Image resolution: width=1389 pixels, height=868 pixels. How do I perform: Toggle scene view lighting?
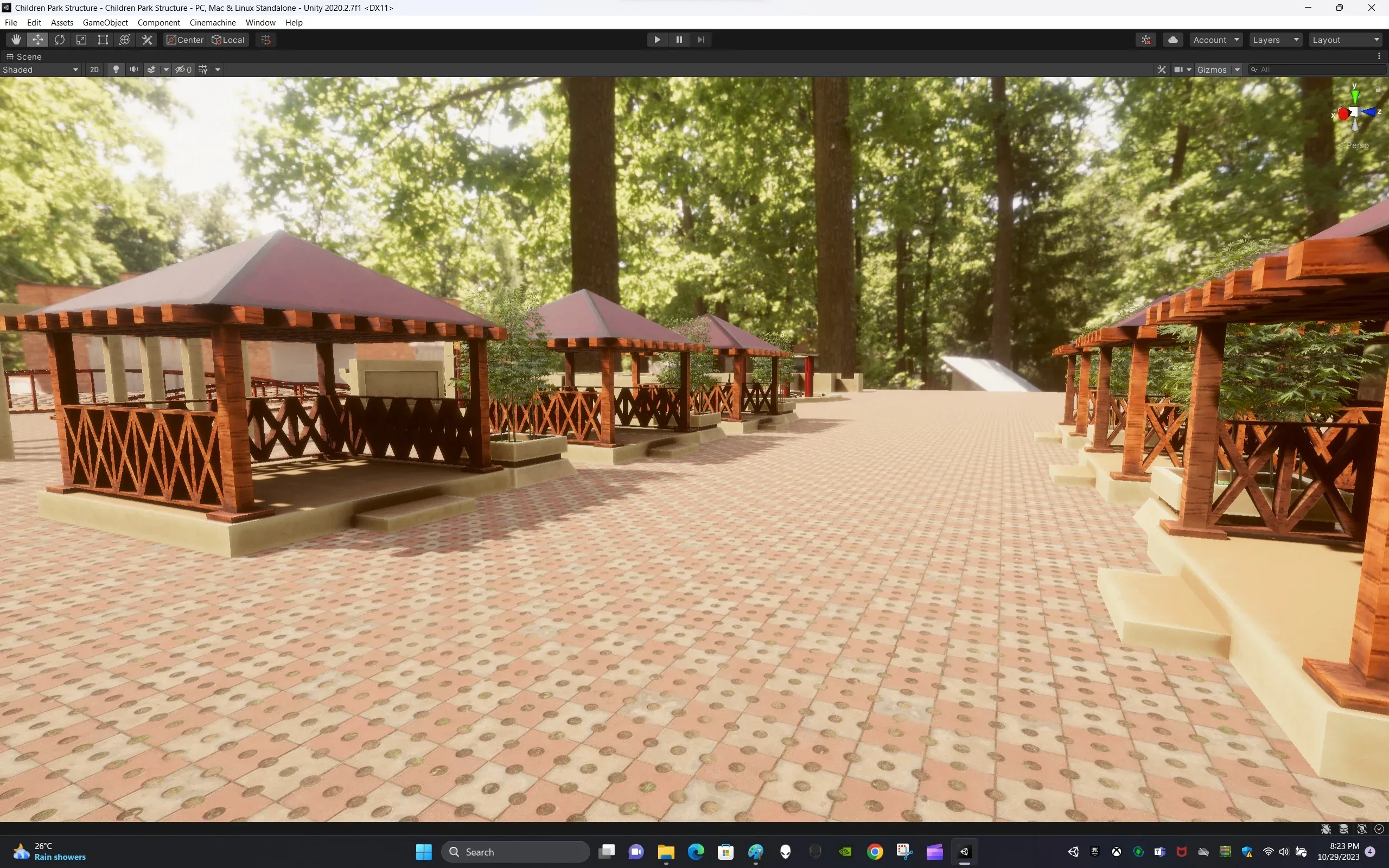116,69
